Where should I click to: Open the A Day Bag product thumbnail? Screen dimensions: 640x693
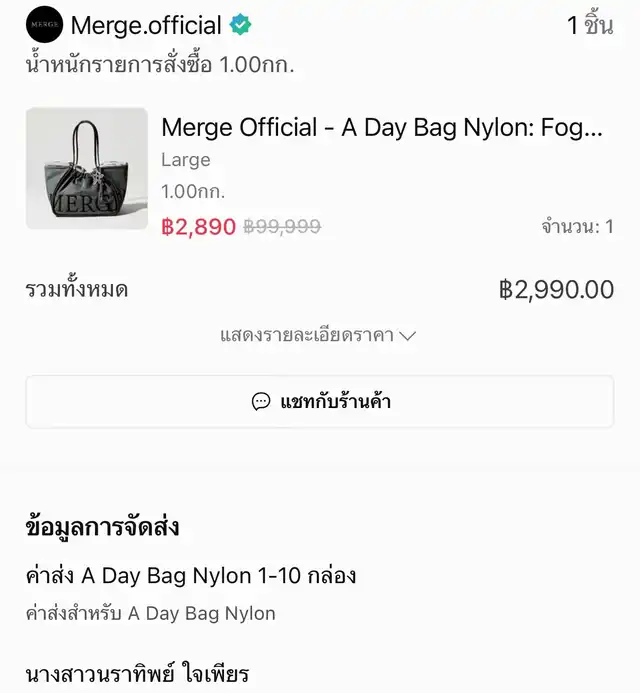(87, 168)
